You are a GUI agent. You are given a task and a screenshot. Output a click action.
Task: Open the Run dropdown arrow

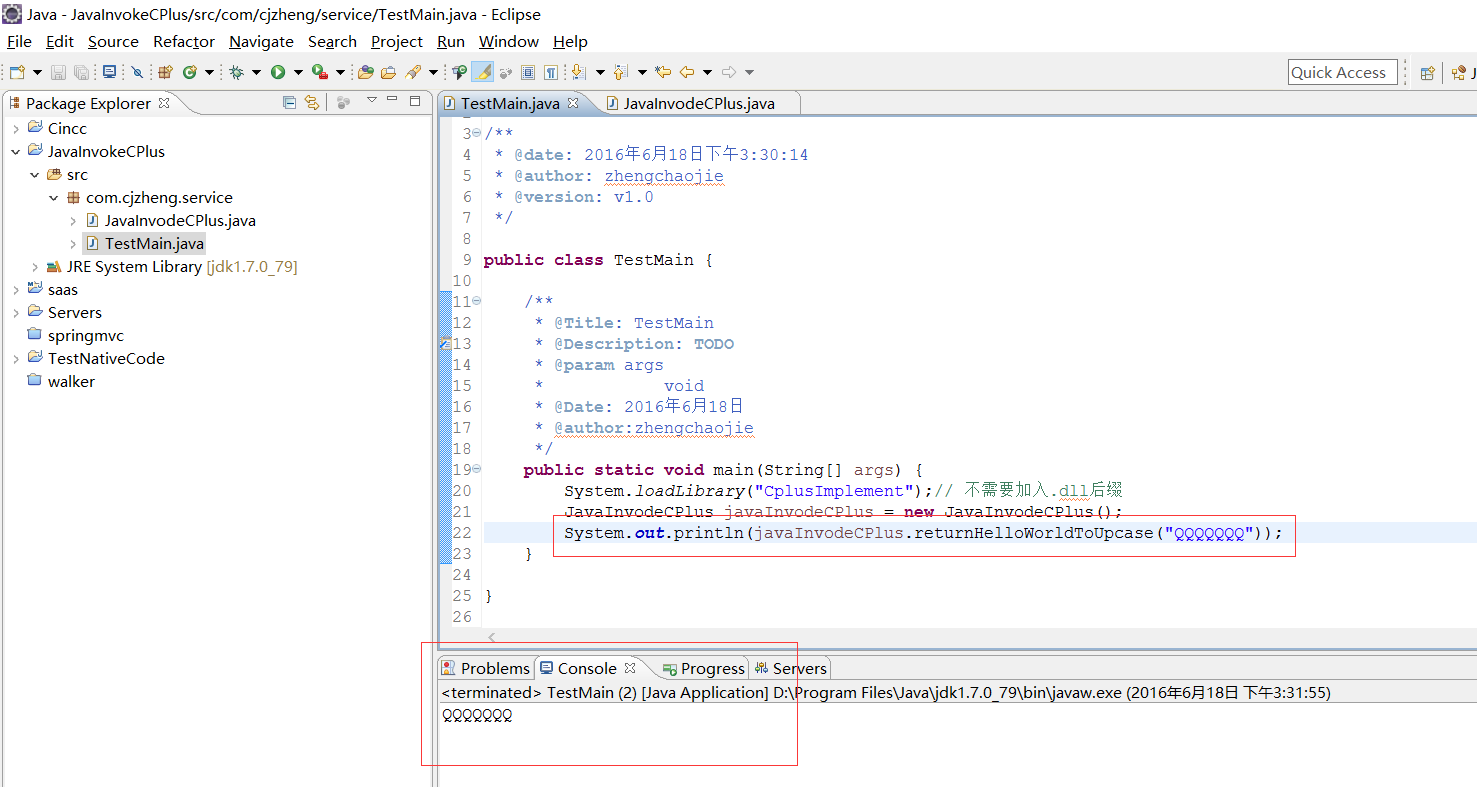pos(298,72)
